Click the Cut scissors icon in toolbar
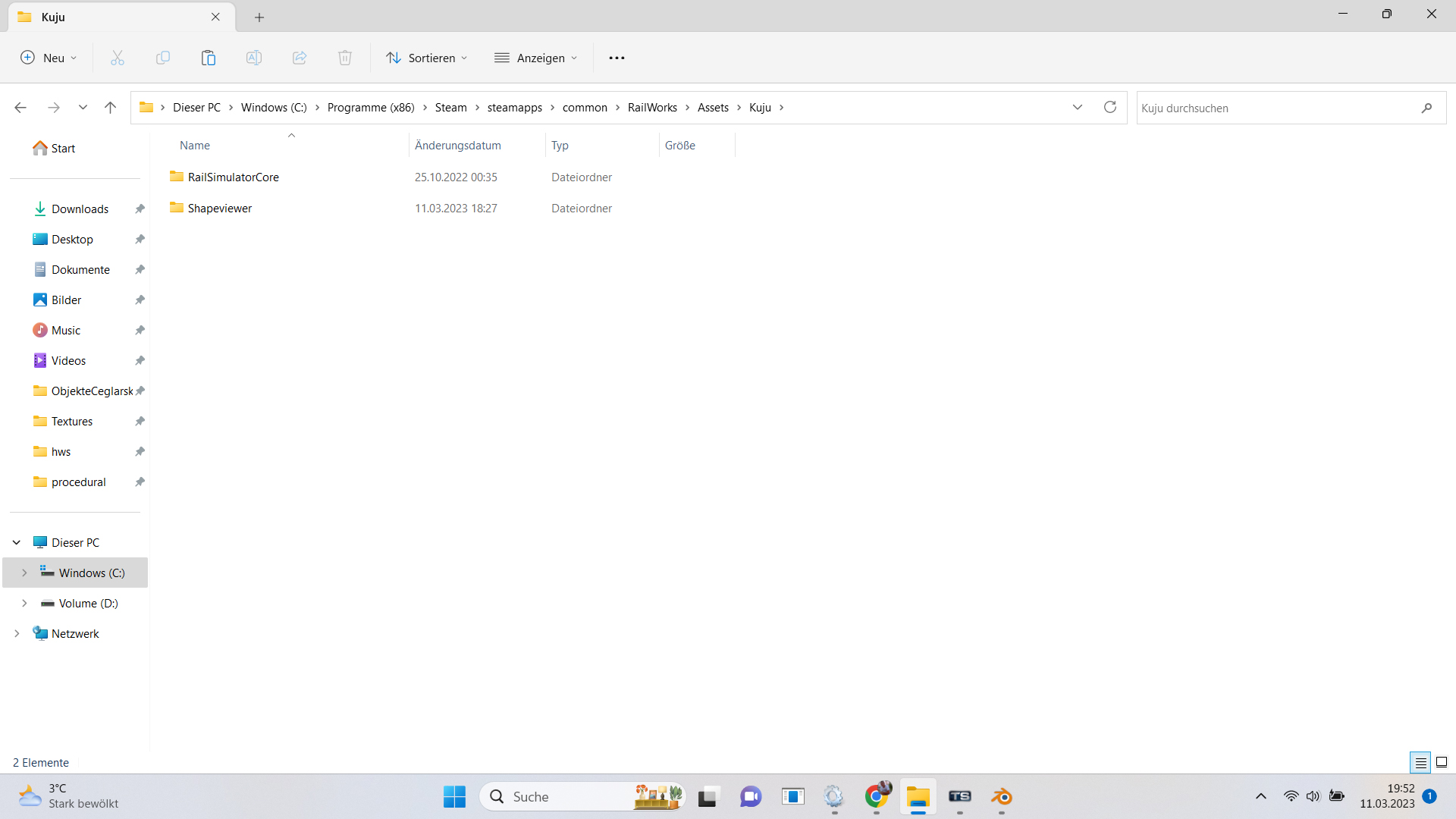 (x=118, y=58)
